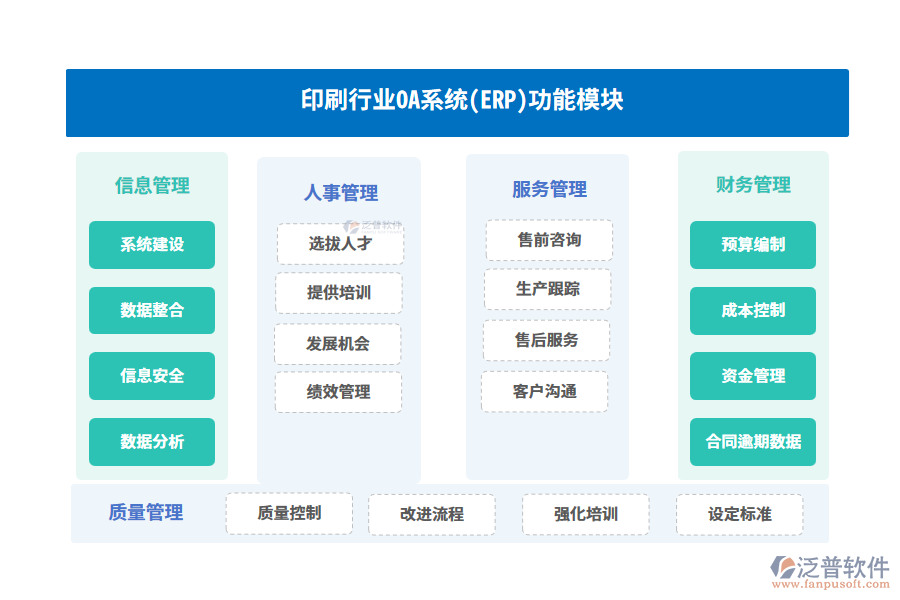This screenshot has width=900, height=600.
Task: Open the 设定标准 module
Action: [740, 514]
